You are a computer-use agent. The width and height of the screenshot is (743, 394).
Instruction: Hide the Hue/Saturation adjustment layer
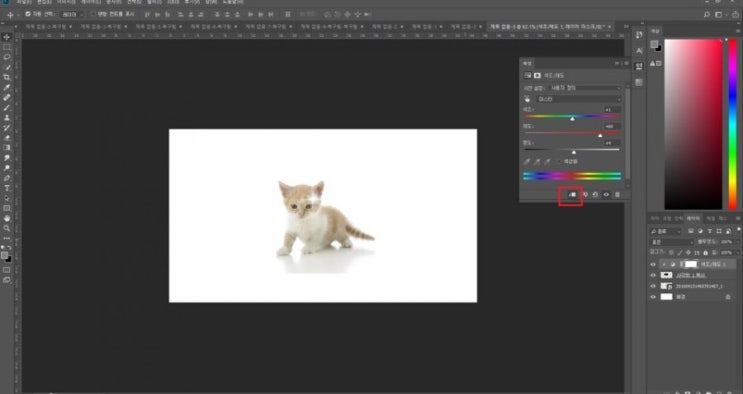click(x=653, y=265)
